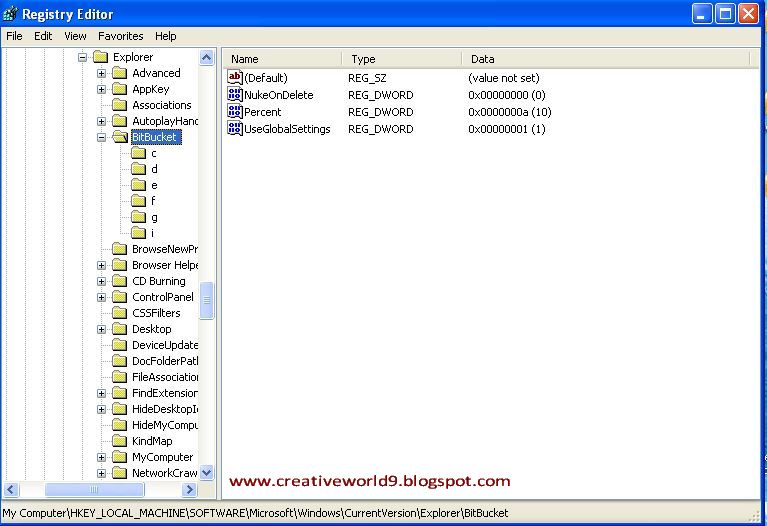Image resolution: width=767 pixels, height=526 pixels.
Task: Expand the MyComputer key
Action: (x=101, y=457)
